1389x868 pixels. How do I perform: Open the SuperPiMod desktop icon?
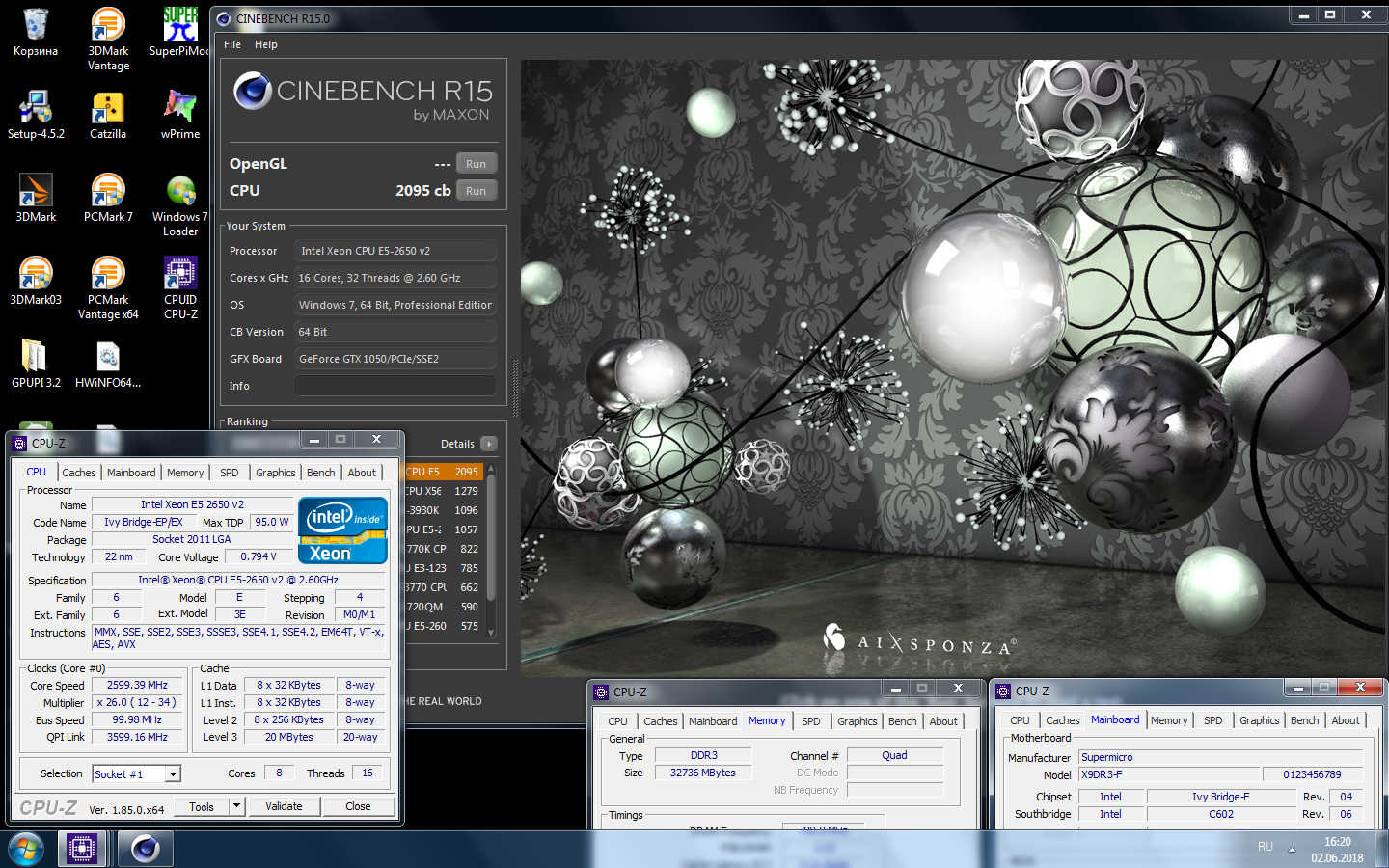pyautogui.click(x=180, y=32)
